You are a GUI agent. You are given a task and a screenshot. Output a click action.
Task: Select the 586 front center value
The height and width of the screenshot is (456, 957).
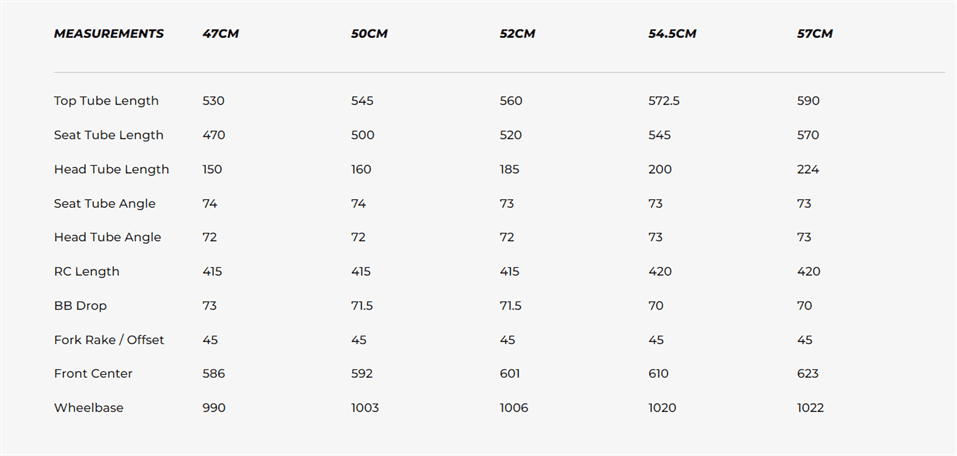pos(213,373)
